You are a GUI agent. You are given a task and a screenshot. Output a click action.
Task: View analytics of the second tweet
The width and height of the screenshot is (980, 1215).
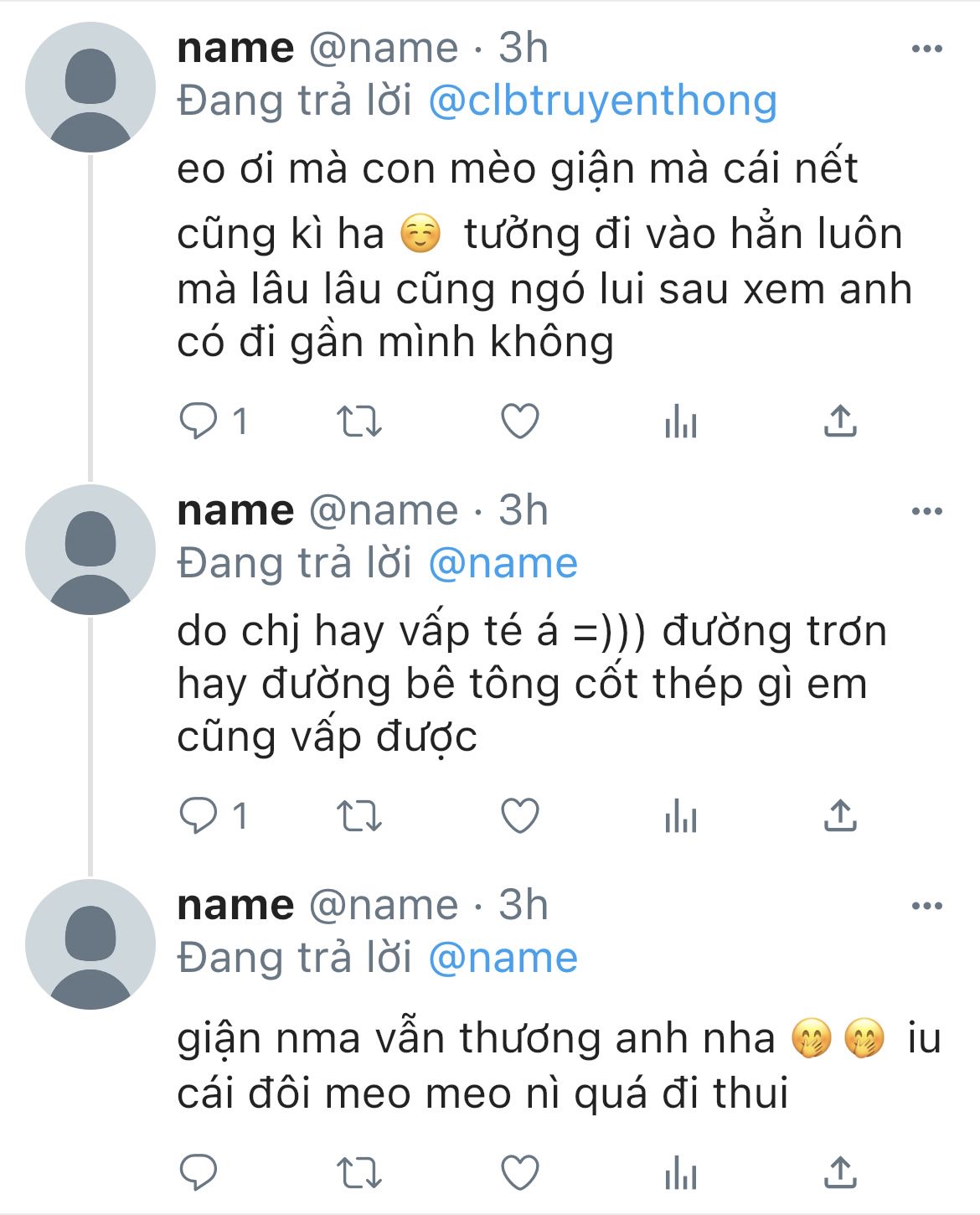click(x=680, y=816)
